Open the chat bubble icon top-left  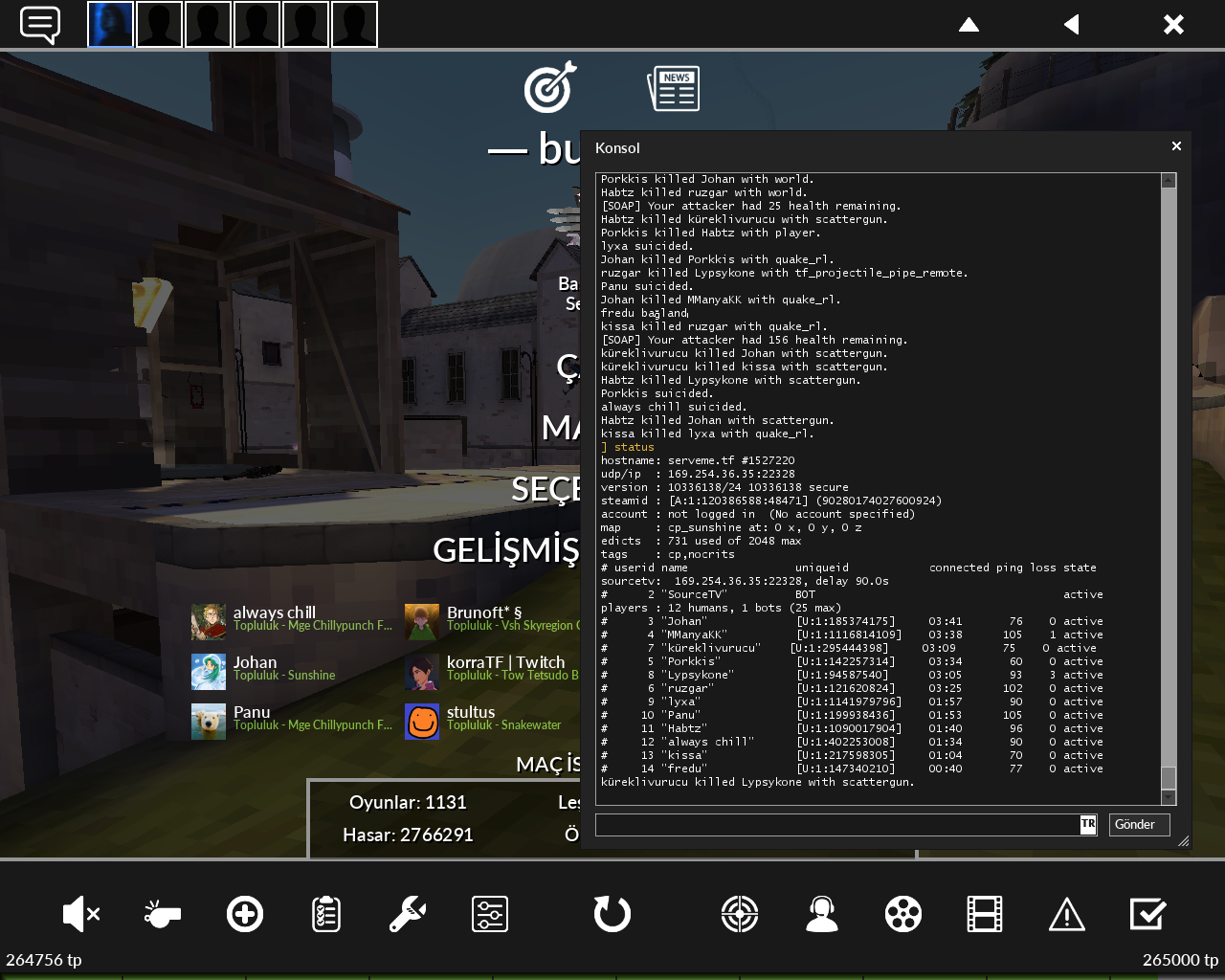[40, 25]
